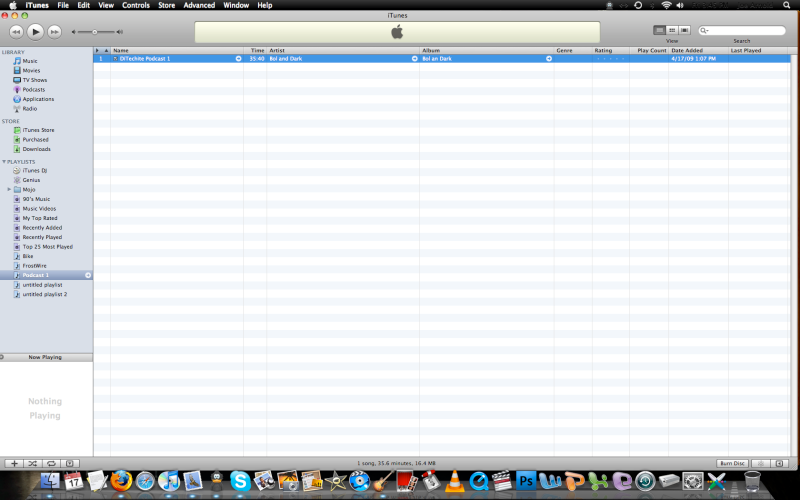Open Firefox from the Dock

pos(121,481)
